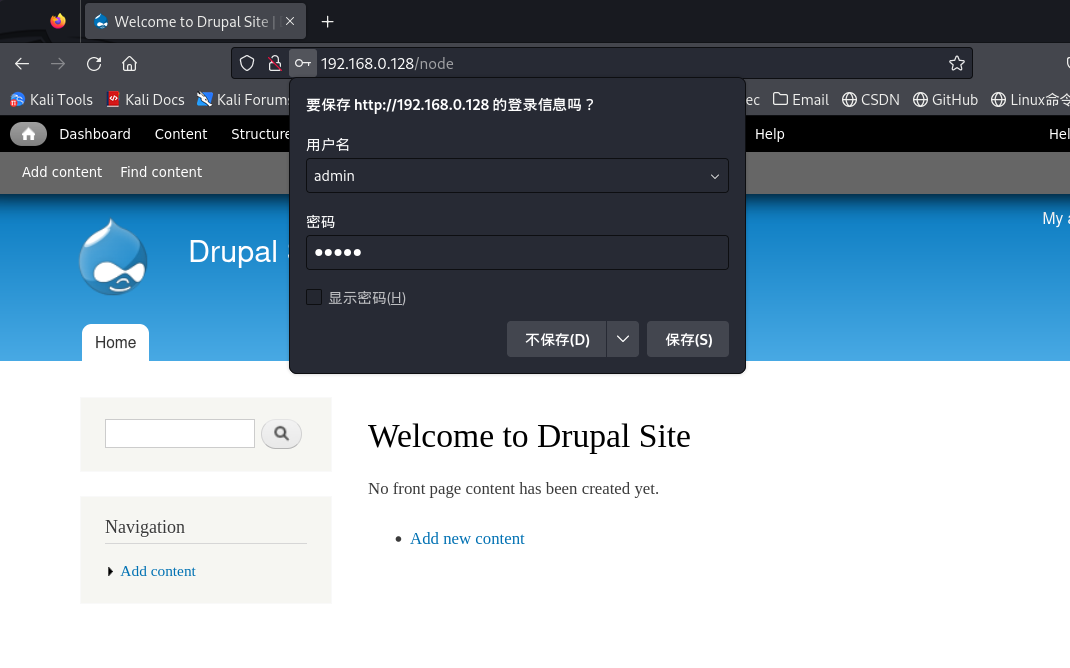This screenshot has width=1070, height=668.
Task: Open Structure in admin menu
Action: [260, 134]
